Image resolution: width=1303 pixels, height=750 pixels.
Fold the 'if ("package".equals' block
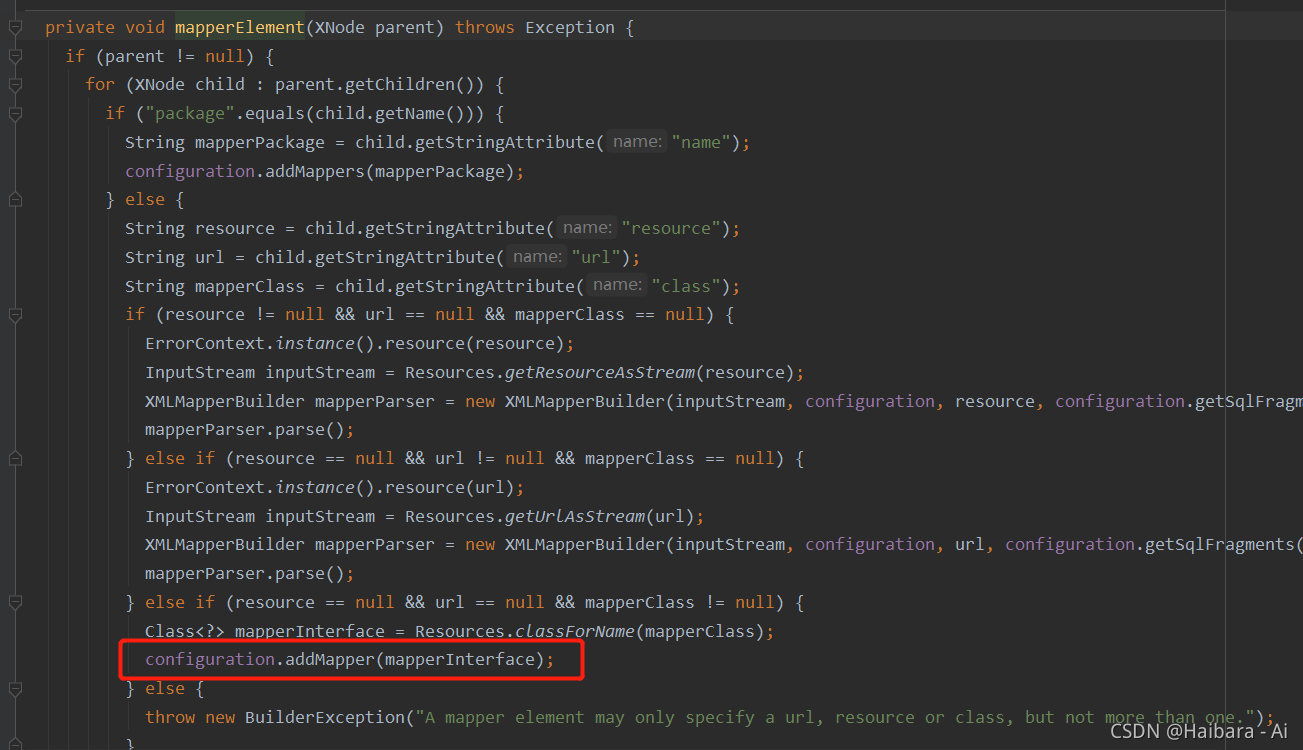(x=15, y=114)
